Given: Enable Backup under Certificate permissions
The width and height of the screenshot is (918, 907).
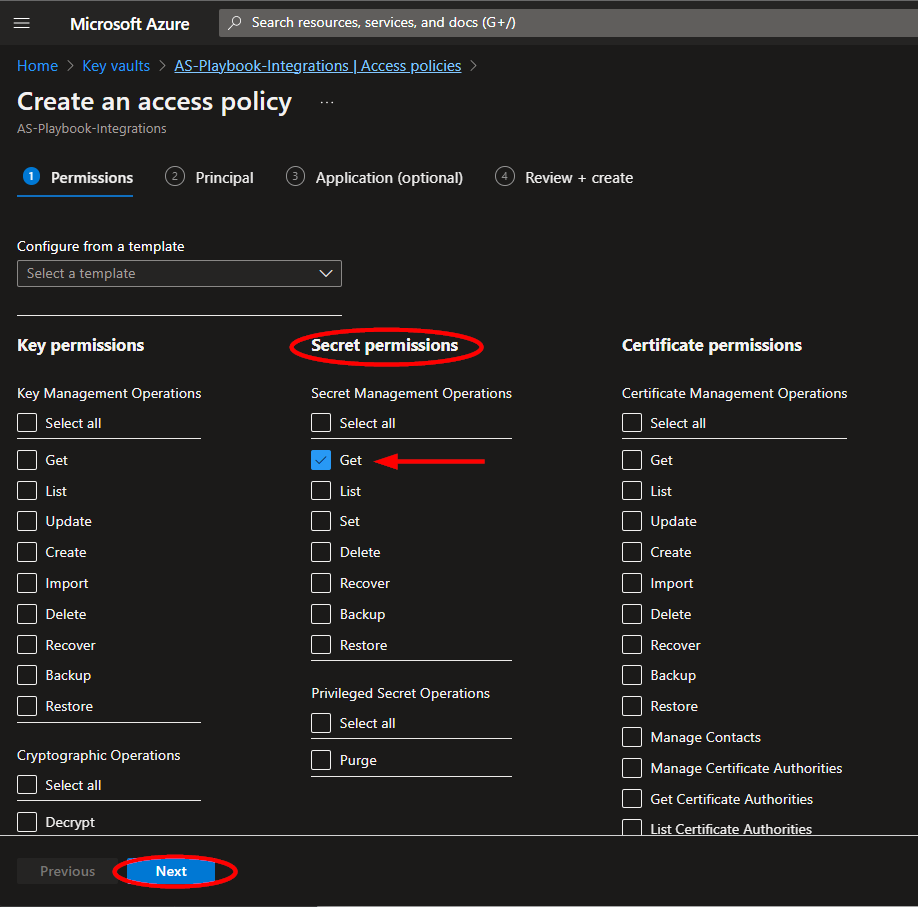Looking at the screenshot, I should [x=632, y=675].
